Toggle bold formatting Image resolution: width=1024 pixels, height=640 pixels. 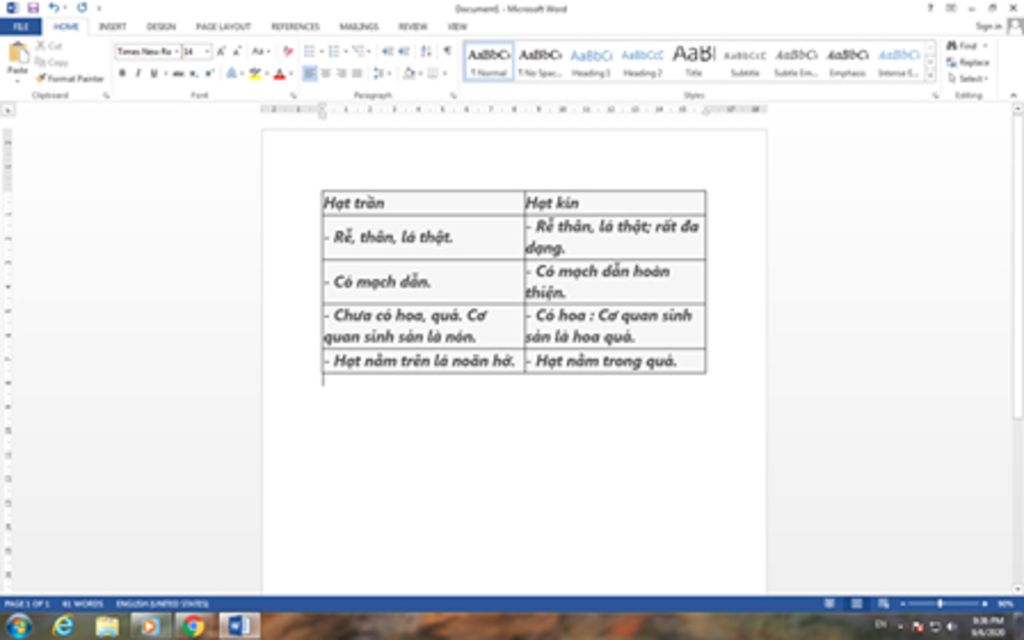click(x=122, y=74)
